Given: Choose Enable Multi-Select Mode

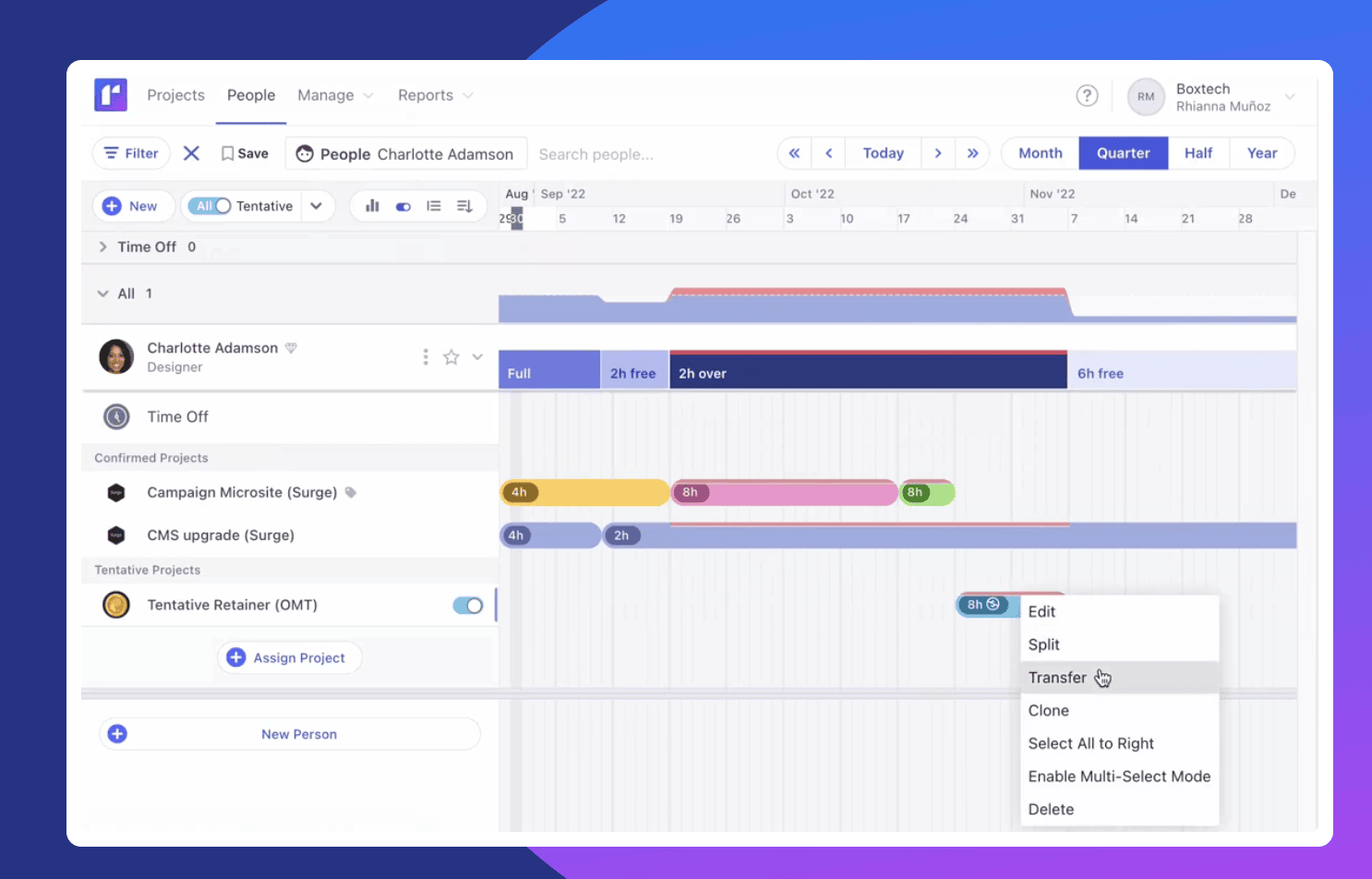Looking at the screenshot, I should (x=1120, y=777).
